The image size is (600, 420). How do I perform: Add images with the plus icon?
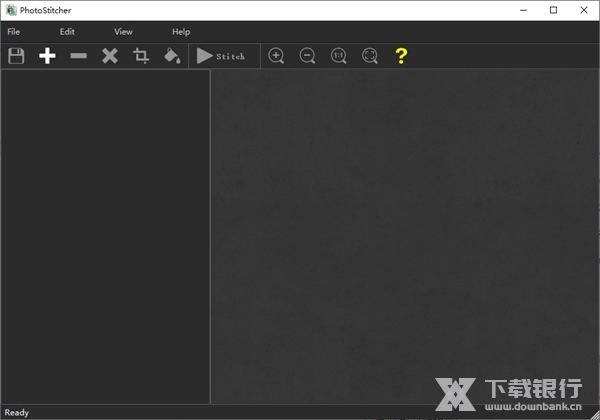47,56
